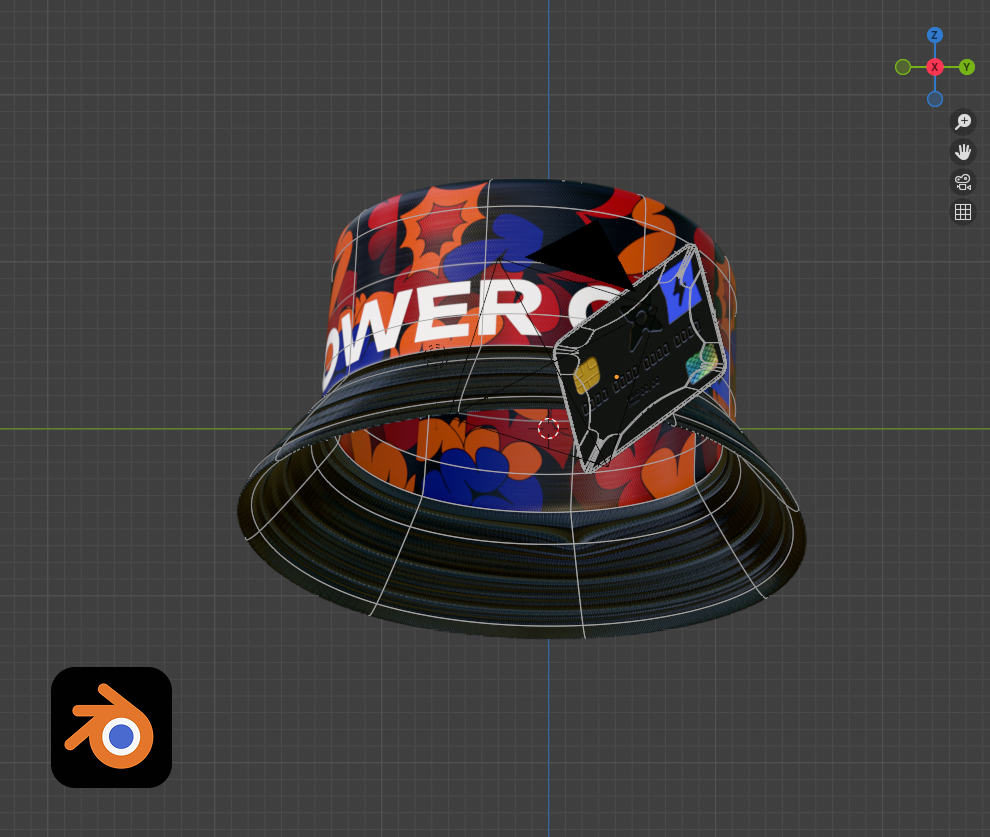Click the Blender logo badge
Screen dimensions: 990x837
(x=111, y=727)
